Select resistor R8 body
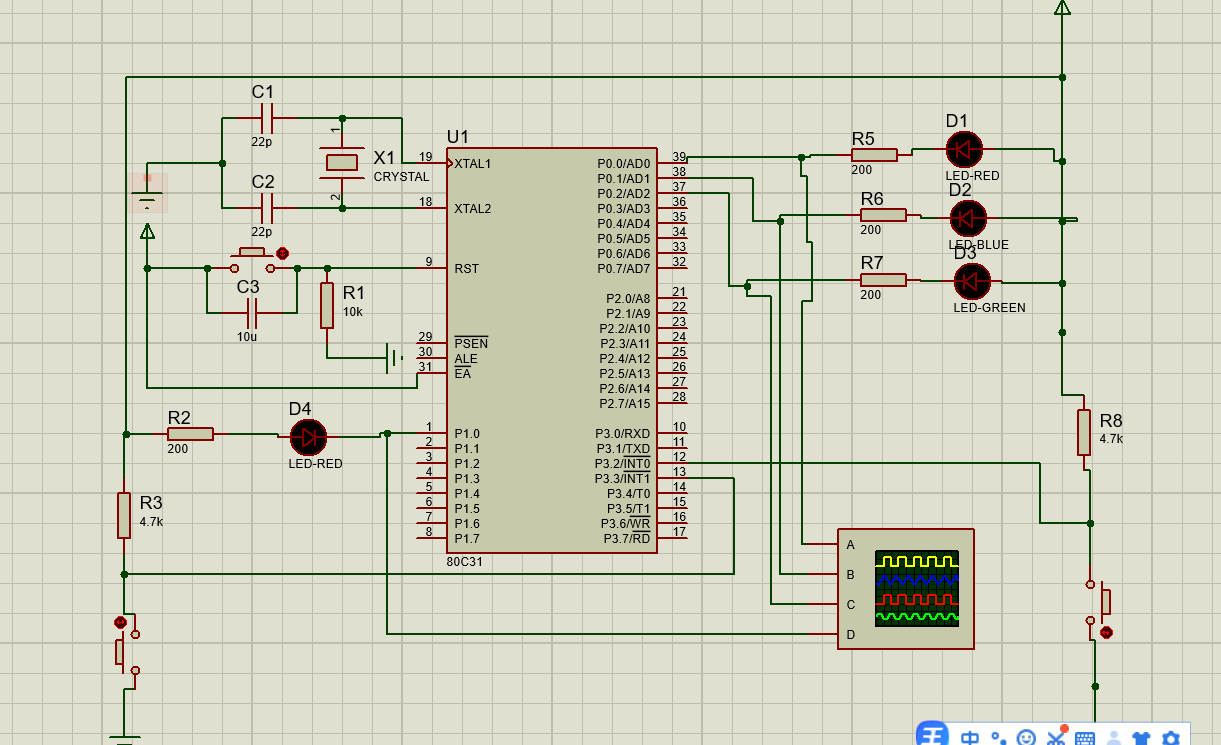The image size is (1221, 745). [x=1084, y=432]
